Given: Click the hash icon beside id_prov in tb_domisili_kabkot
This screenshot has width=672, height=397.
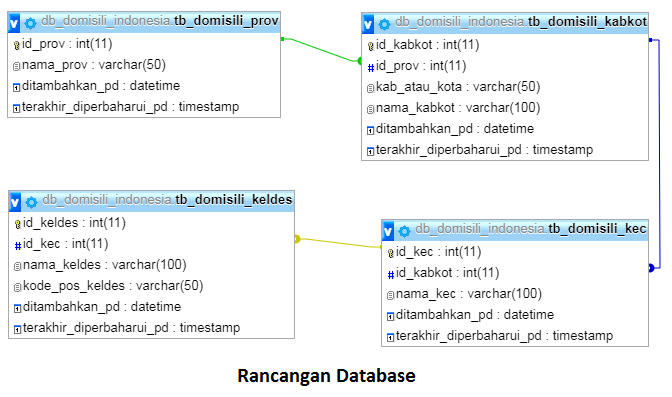Looking at the screenshot, I should click(x=371, y=67).
